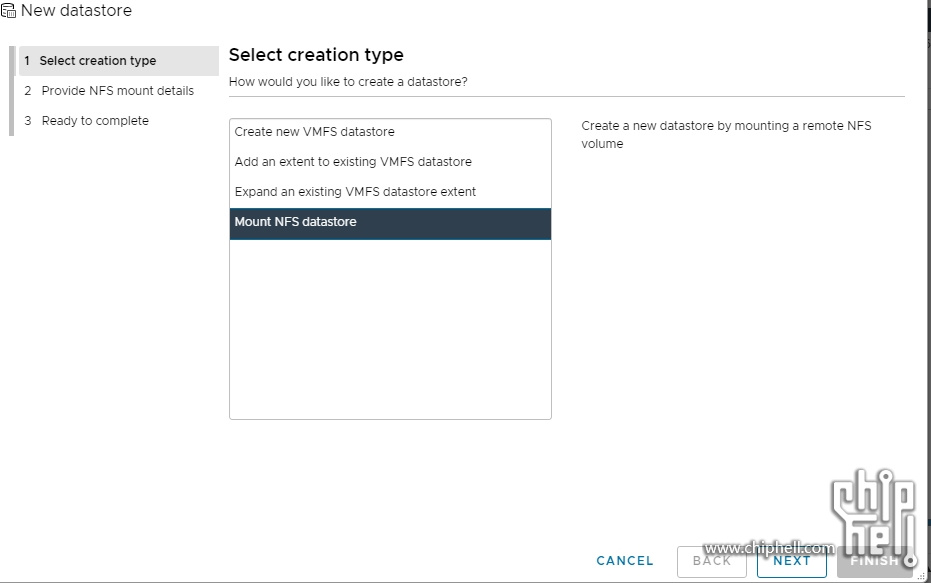
Task: Click the remote NFS volume description text
Action: tap(726, 135)
